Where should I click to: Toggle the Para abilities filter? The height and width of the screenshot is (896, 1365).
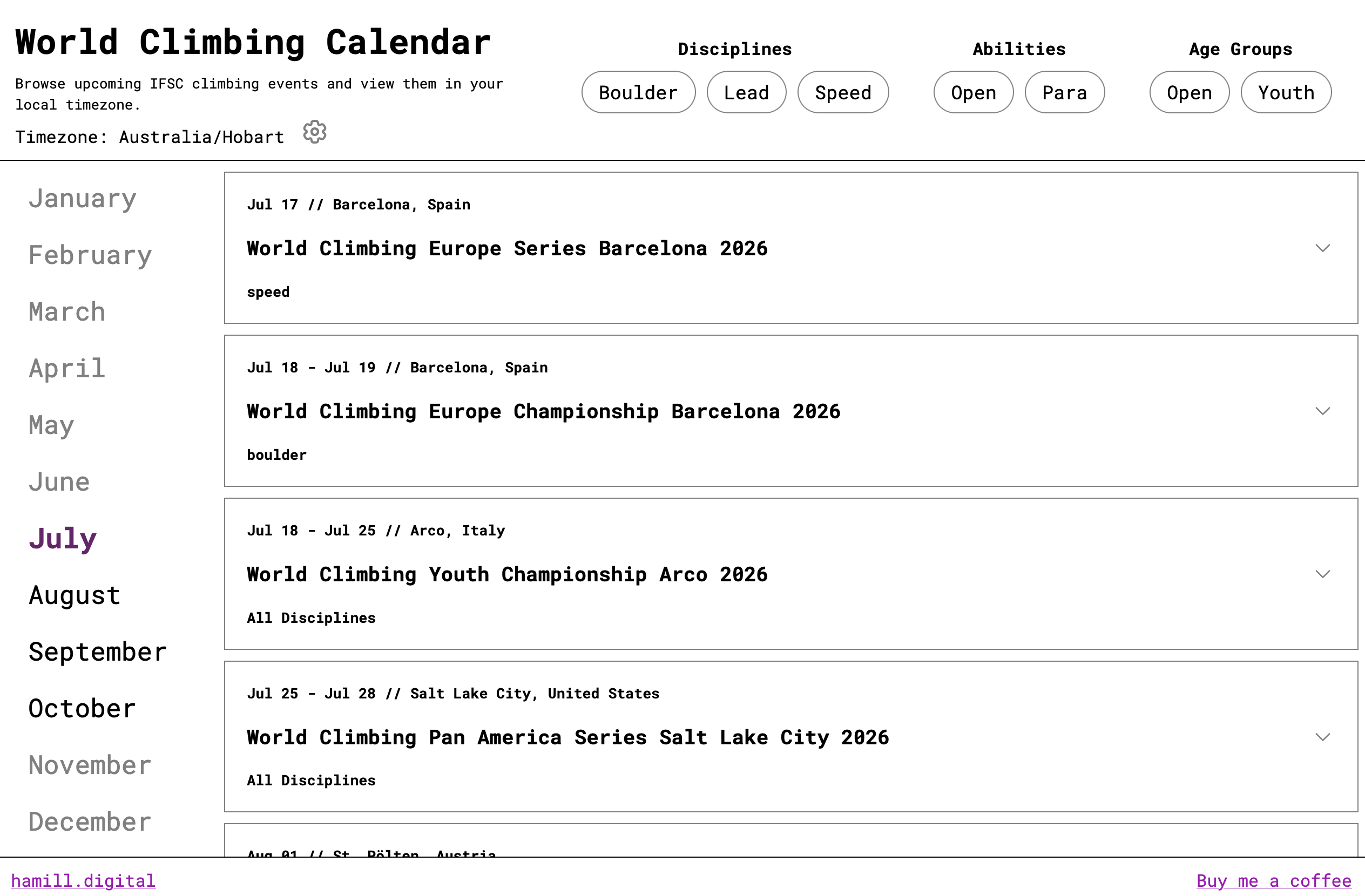(x=1064, y=92)
